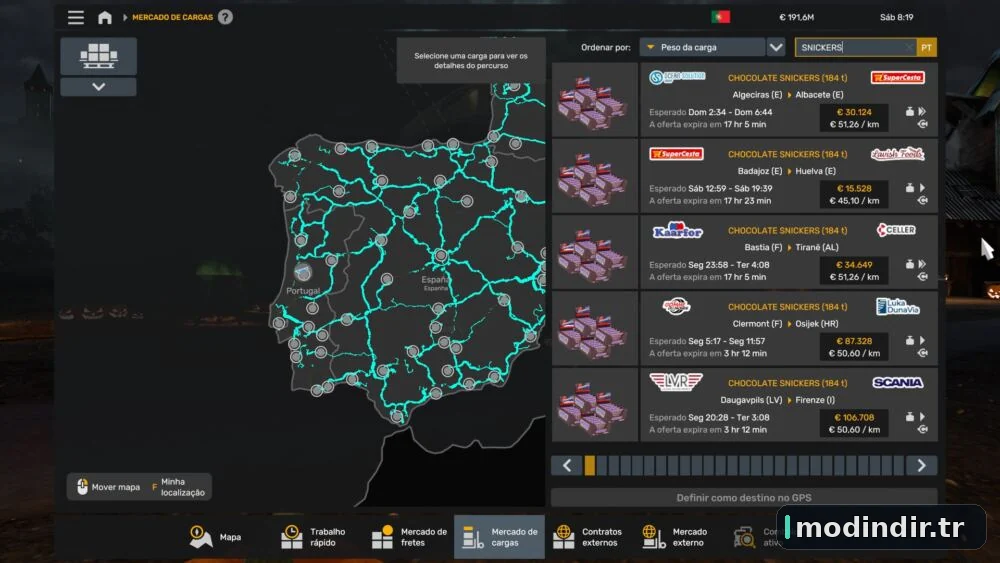Screen dimensions: 1000x563
Task: Click the Portugal flag icon
Action: (x=721, y=17)
